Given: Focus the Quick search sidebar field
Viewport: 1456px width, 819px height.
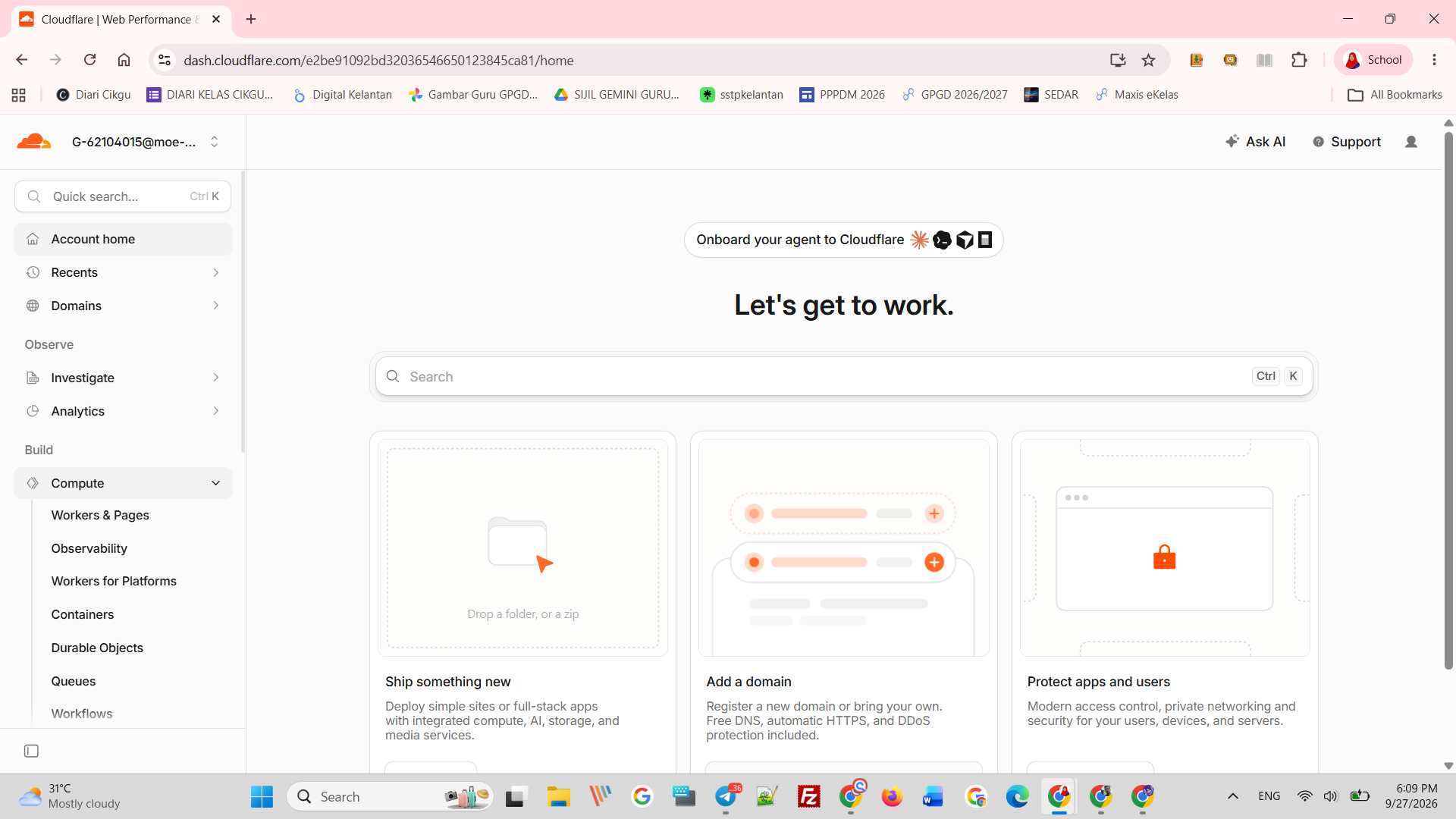Looking at the screenshot, I should (123, 196).
